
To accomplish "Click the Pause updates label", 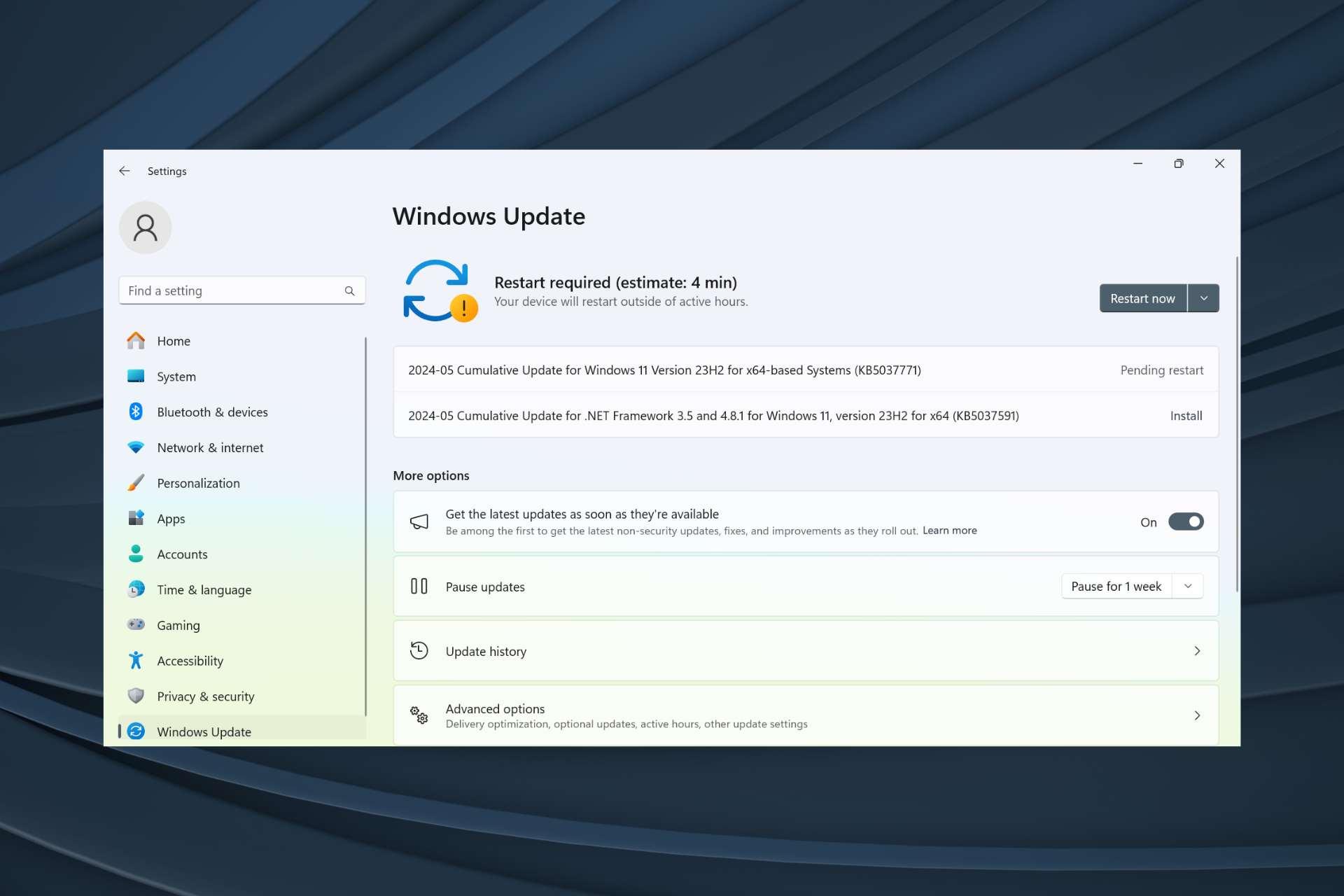I will 485,587.
